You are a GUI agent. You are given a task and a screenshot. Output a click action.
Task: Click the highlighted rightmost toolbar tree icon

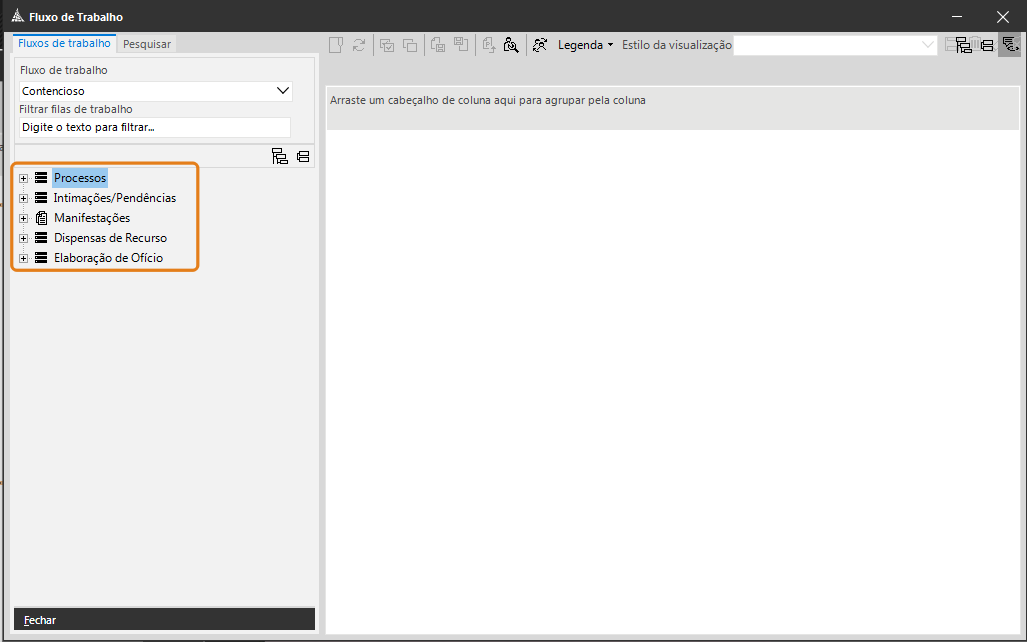coord(1009,45)
